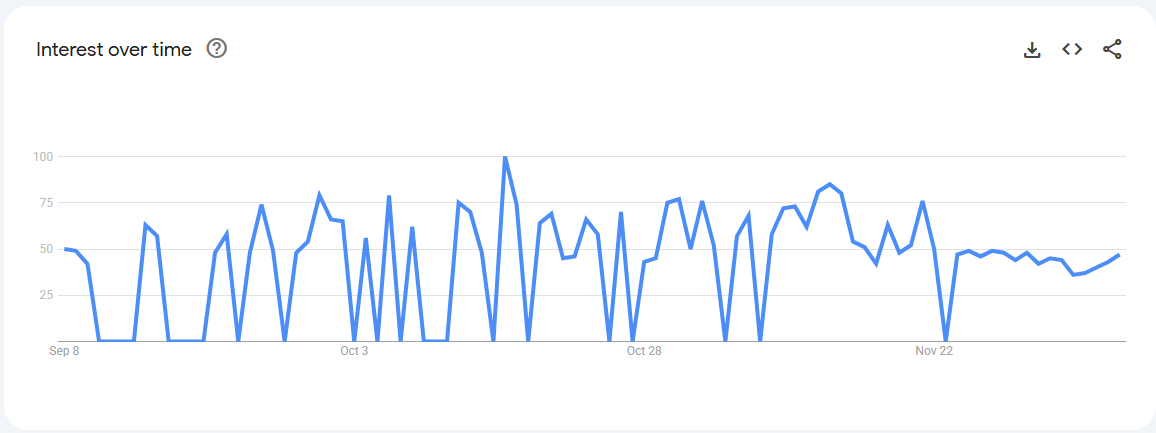Screen dimensions: 1156x433
Task: Download the interest over time data
Action: click(1032, 49)
